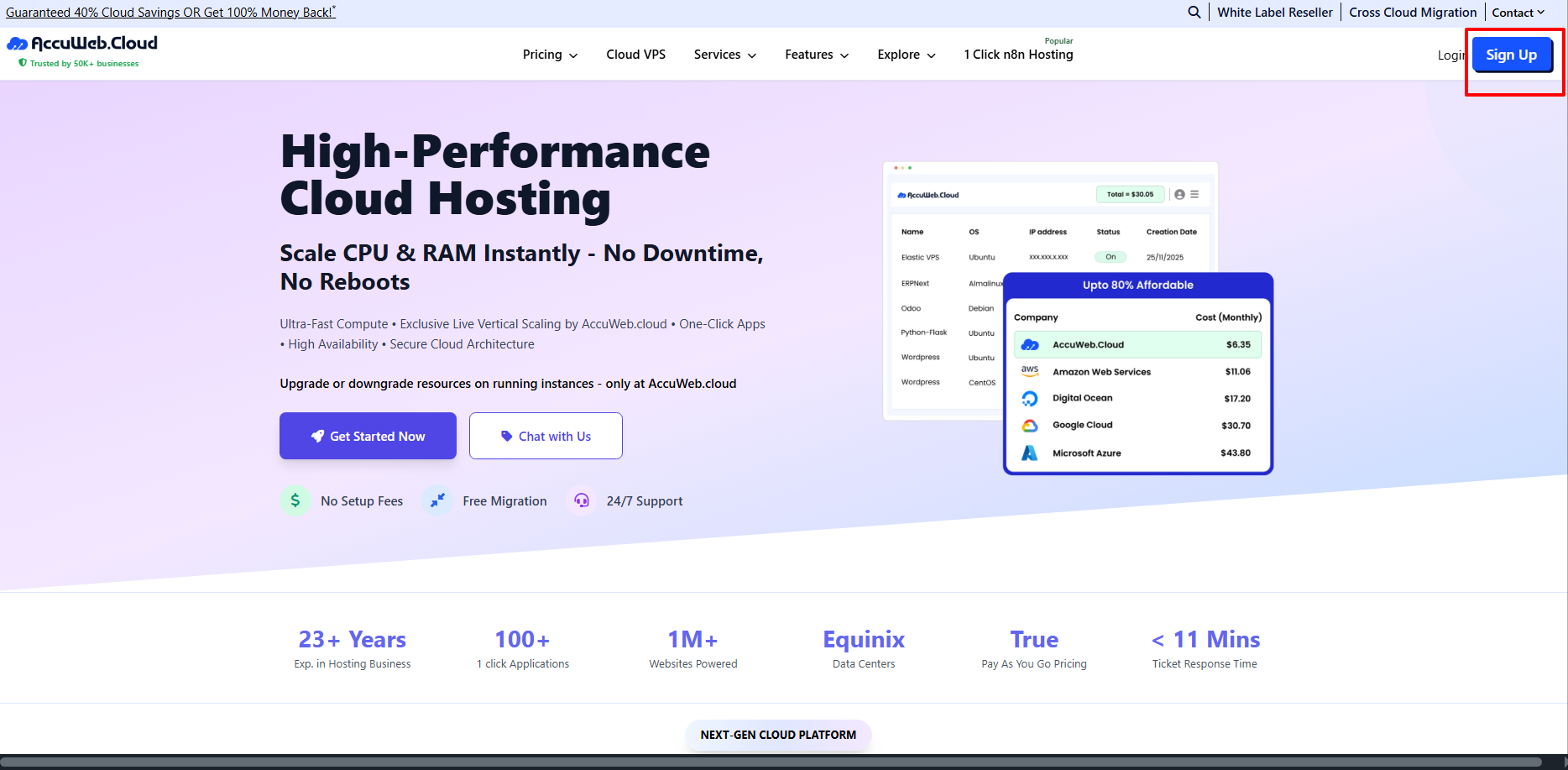Image resolution: width=1568 pixels, height=770 pixels.
Task: Expand the Pricing dropdown menu
Action: 550,55
